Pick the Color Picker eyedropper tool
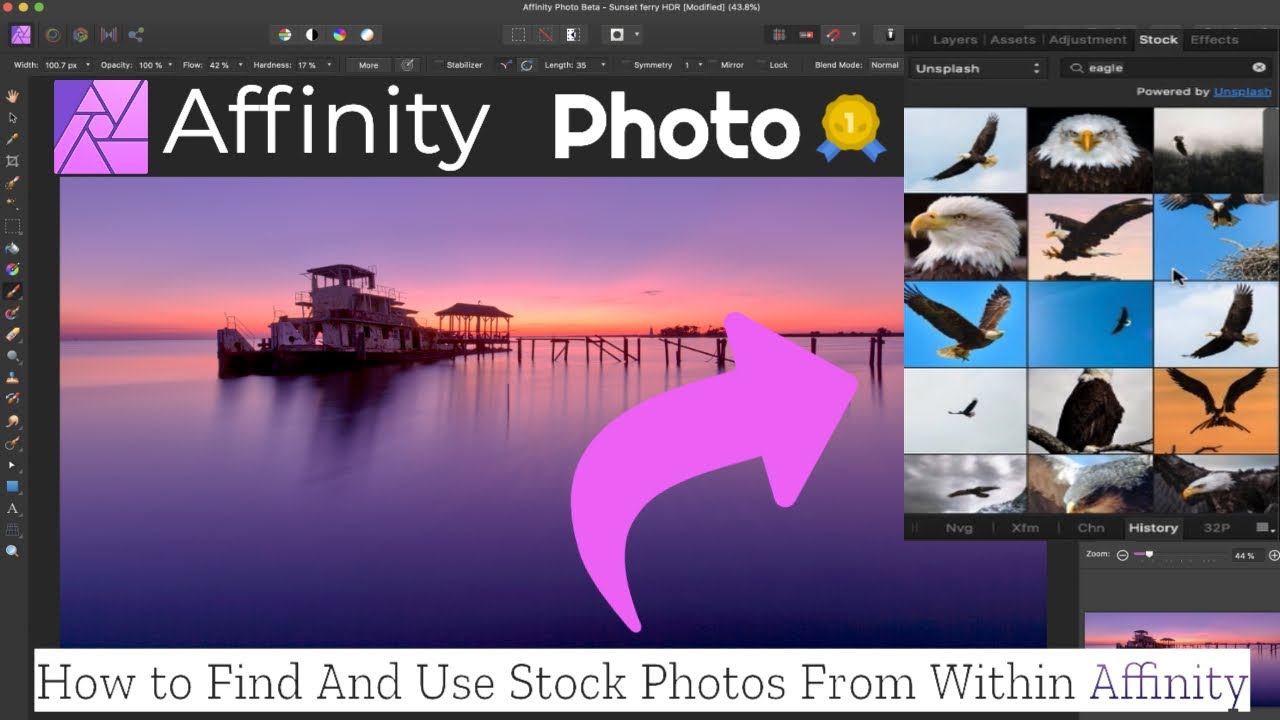This screenshot has height=720, width=1280. tap(13, 139)
